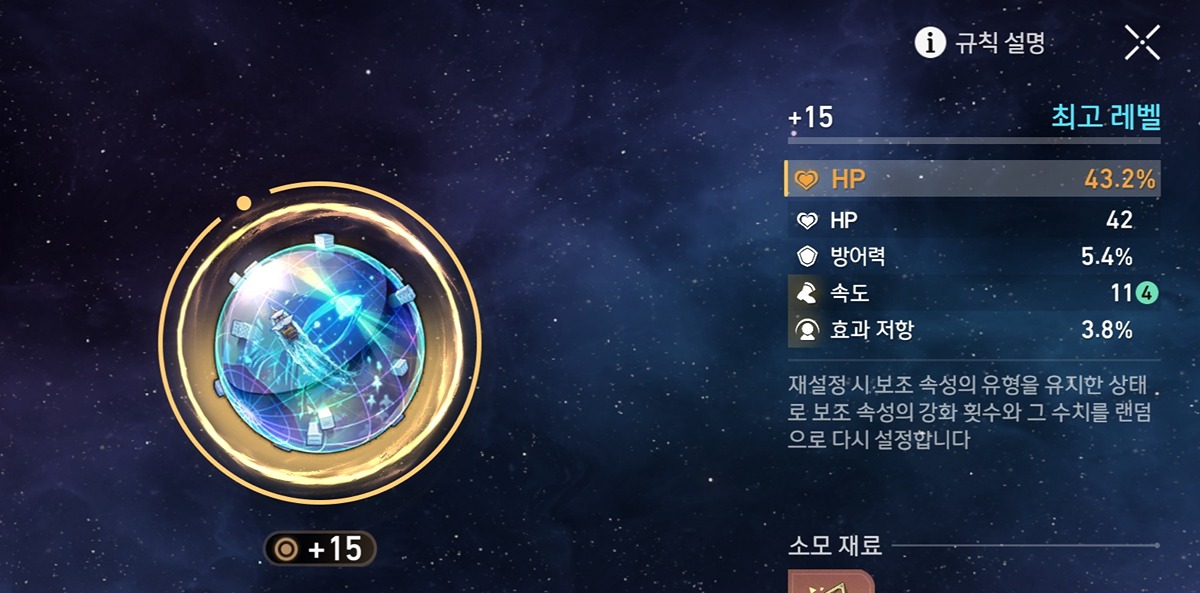1200x593 pixels.
Task: Select the 방어력 5.4% substat row
Action: pos(973,257)
